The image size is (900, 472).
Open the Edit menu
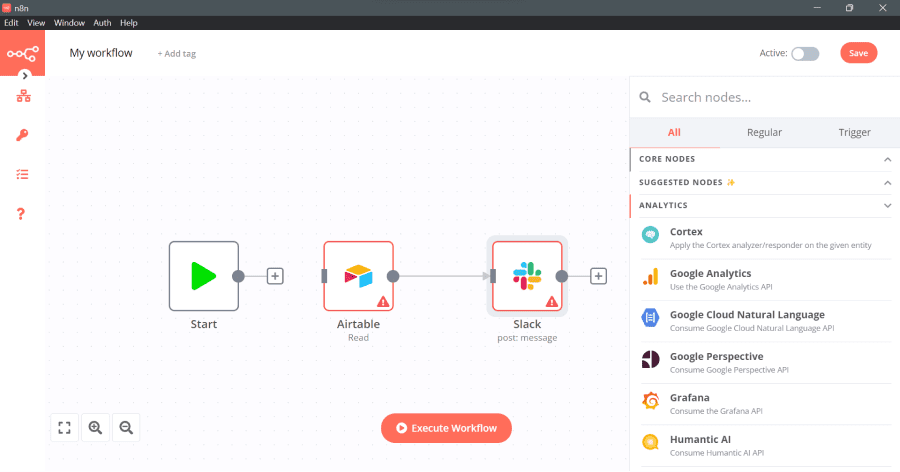[x=11, y=23]
